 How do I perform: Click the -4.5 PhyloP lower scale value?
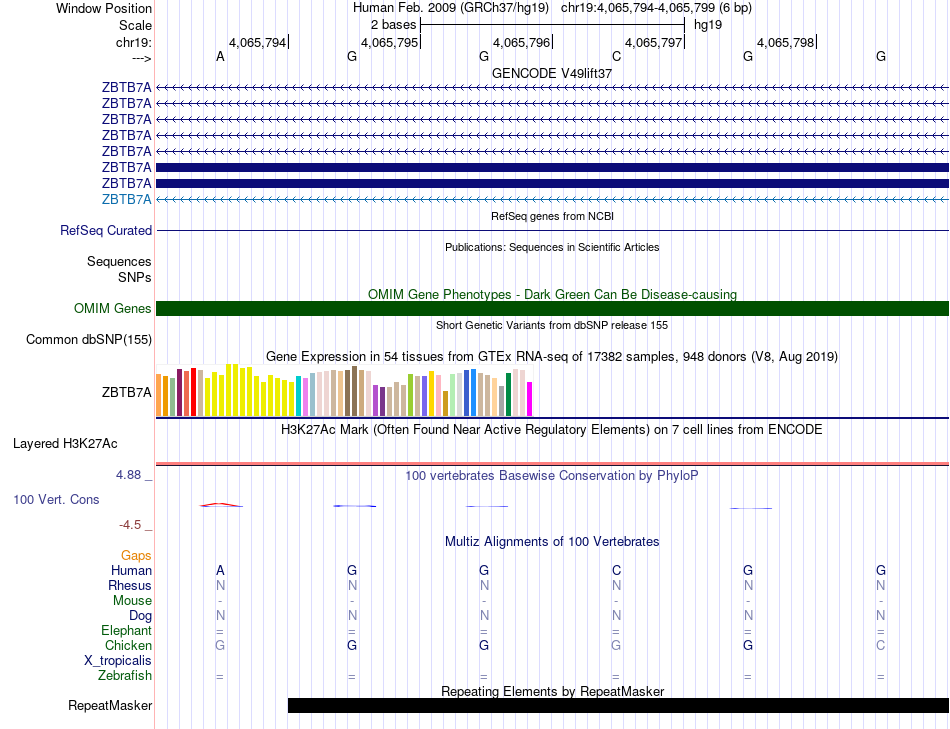pyautogui.click(x=130, y=525)
